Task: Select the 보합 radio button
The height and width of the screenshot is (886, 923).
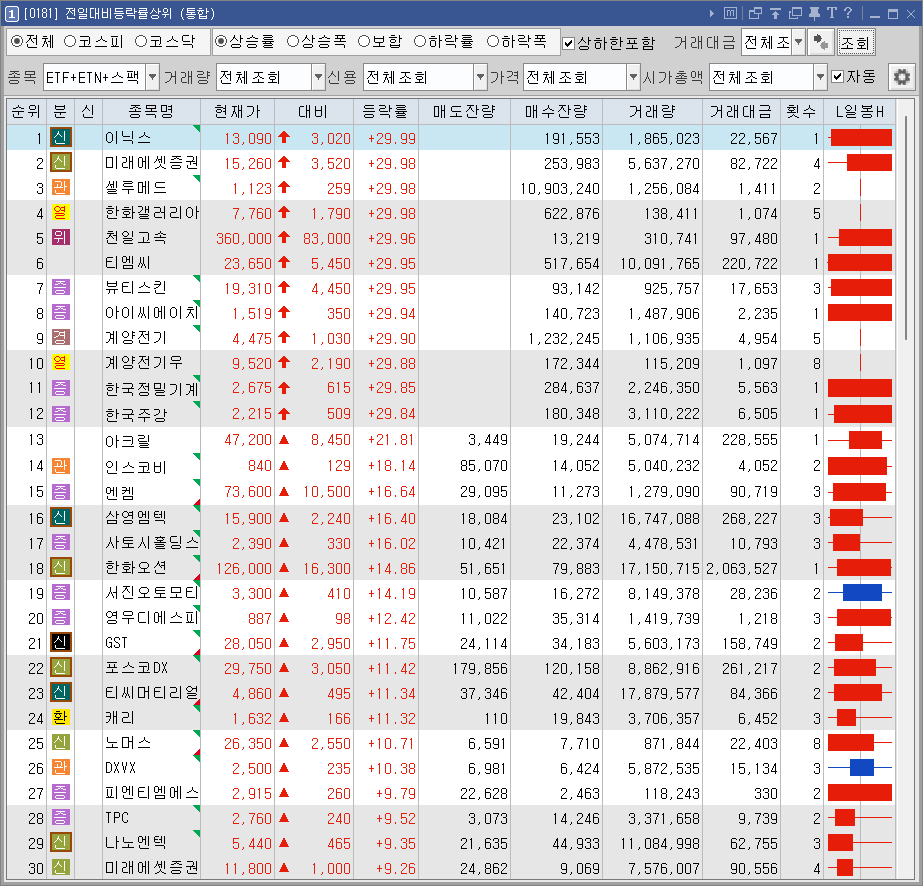Action: (364, 41)
